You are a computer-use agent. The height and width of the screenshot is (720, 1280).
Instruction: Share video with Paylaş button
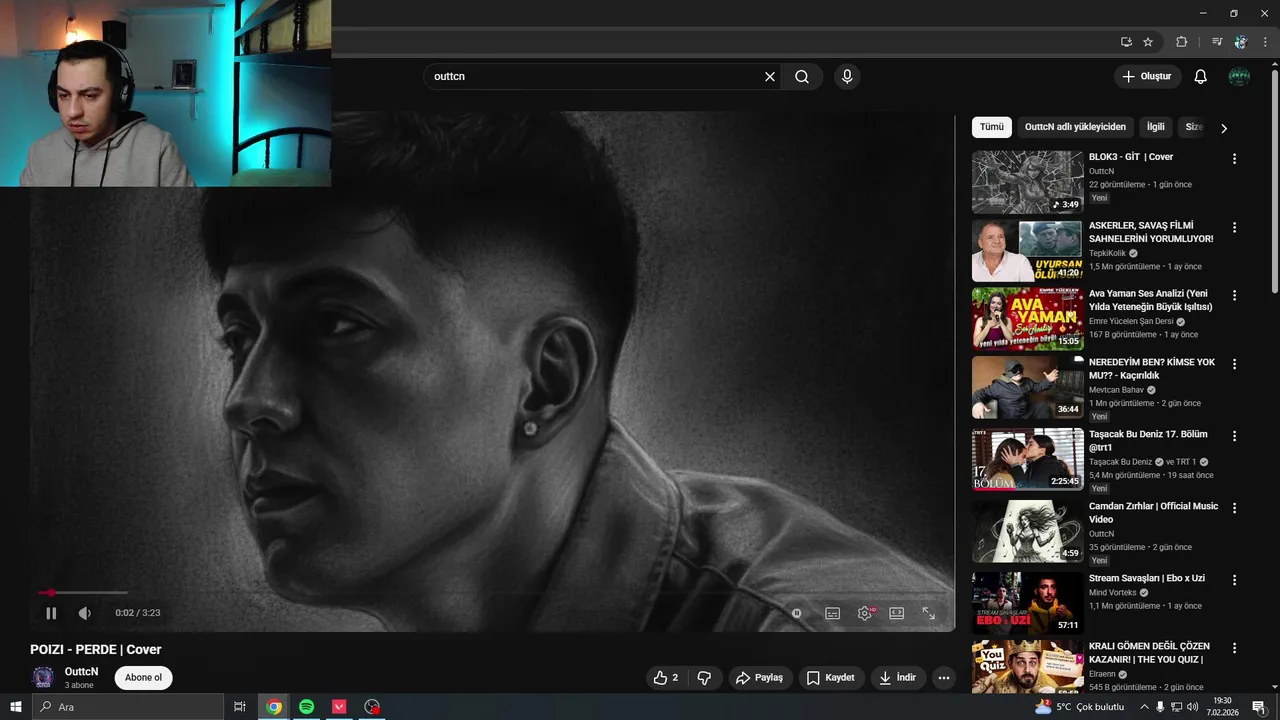pyautogui.click(x=760, y=678)
